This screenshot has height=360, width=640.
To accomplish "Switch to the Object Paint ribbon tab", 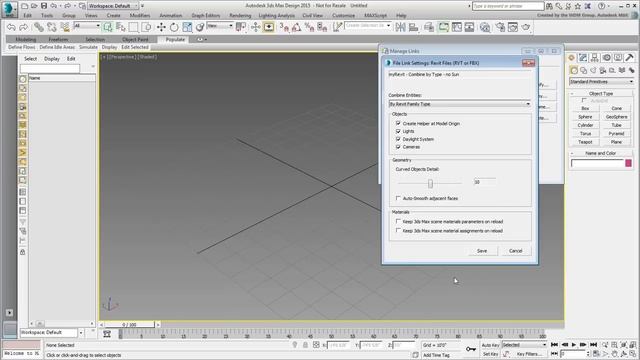I will click(x=135, y=39).
